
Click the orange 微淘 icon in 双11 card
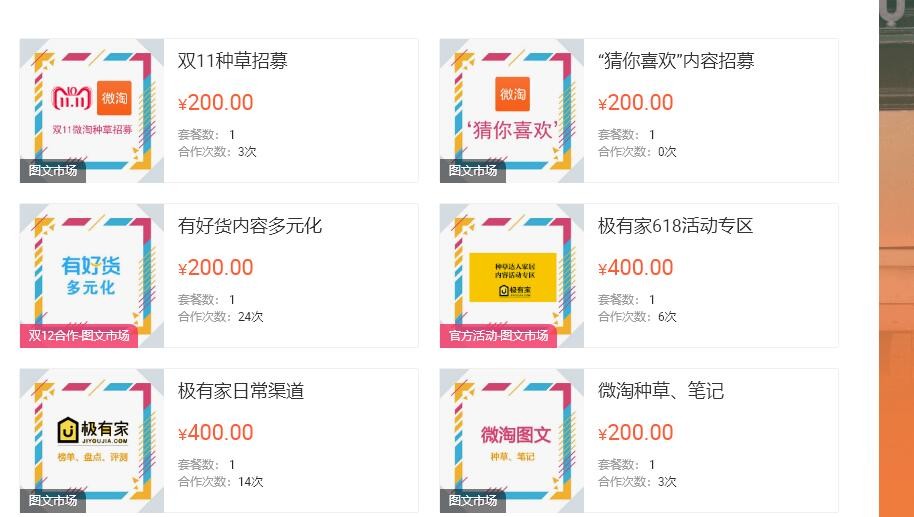click(x=114, y=97)
